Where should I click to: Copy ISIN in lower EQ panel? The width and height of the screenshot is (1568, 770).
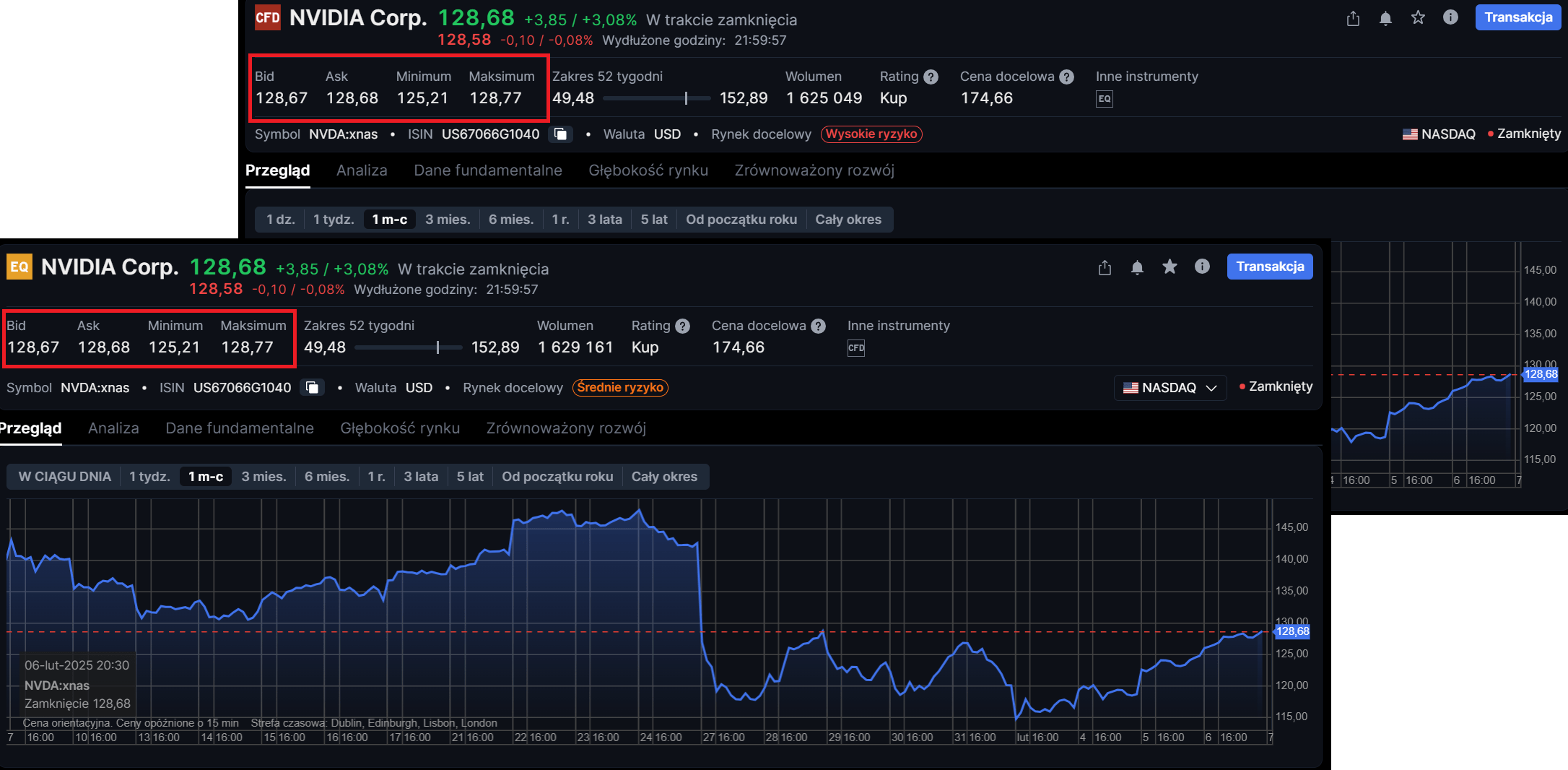pyautogui.click(x=312, y=388)
